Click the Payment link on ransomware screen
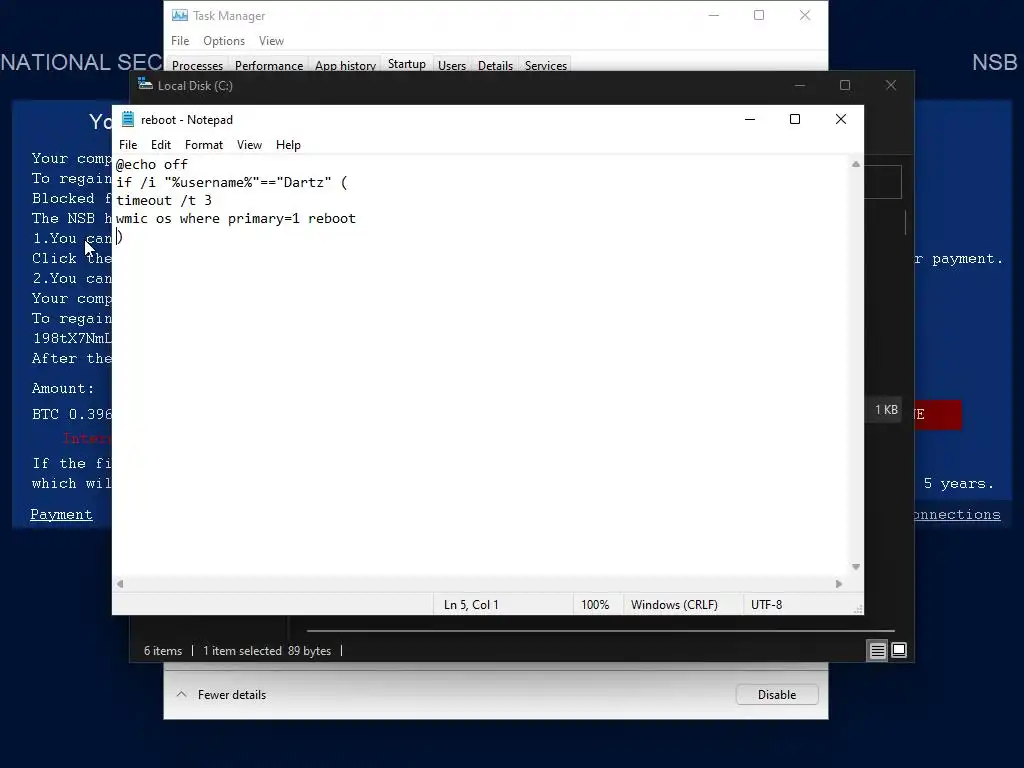Image resolution: width=1024 pixels, height=768 pixels. pos(61,515)
